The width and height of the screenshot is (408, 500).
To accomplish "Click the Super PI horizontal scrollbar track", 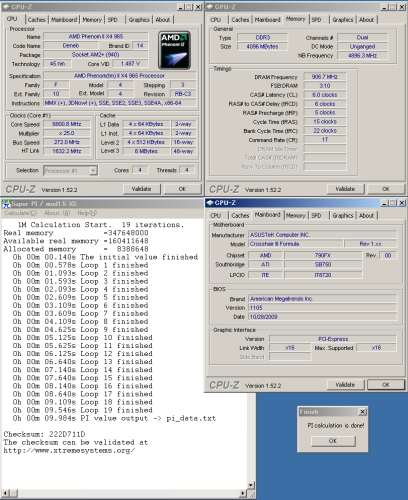I will [124, 493].
